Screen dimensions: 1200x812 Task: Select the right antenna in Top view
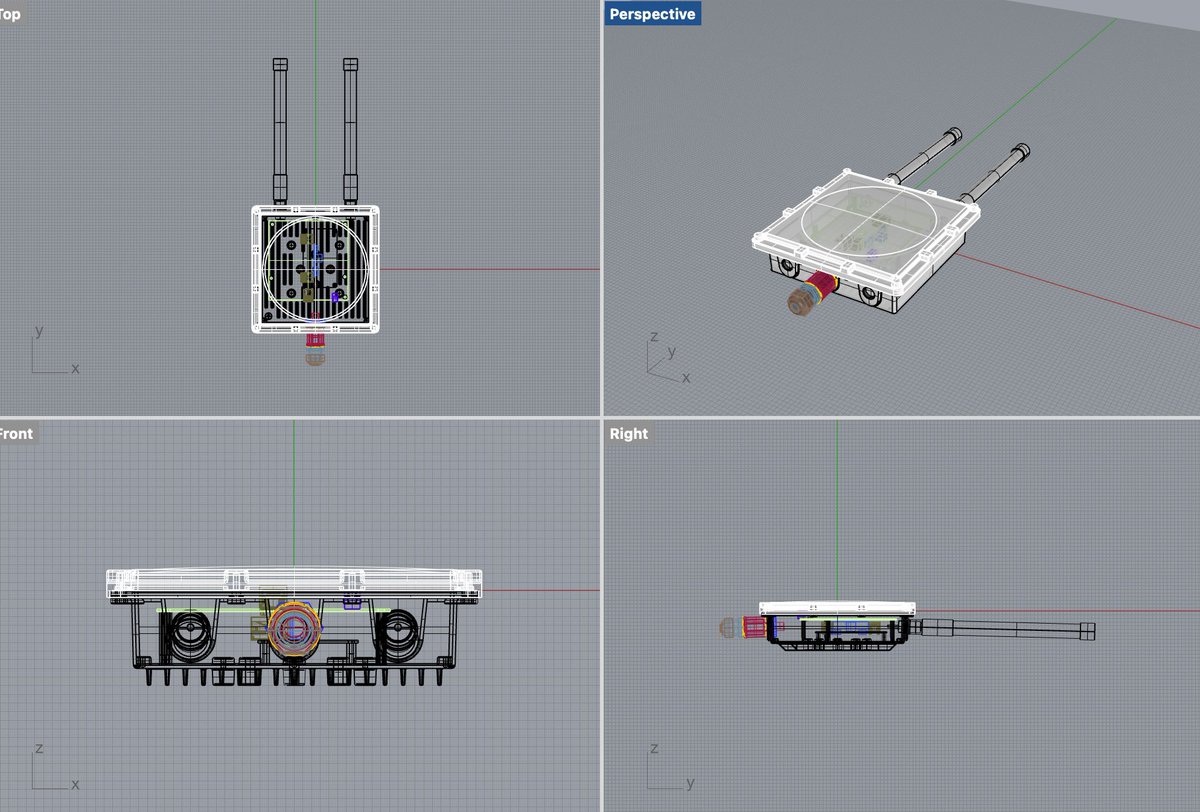point(350,130)
